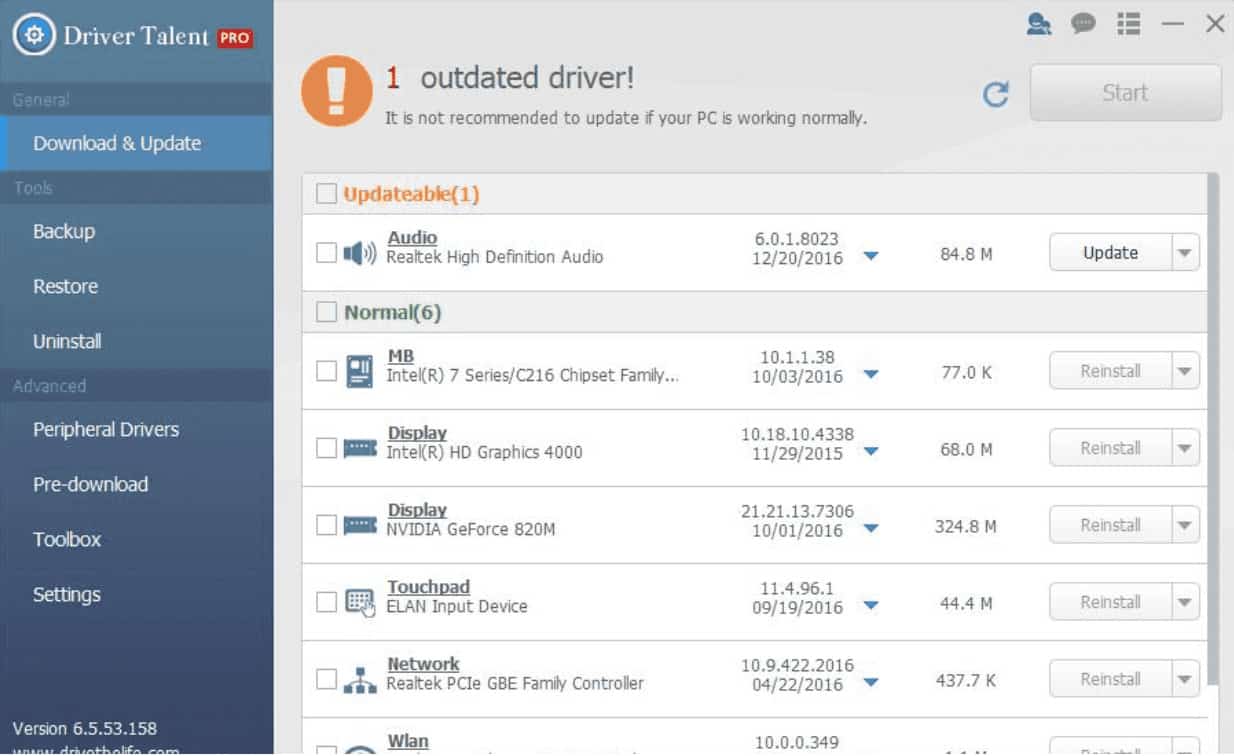Click the MB motherboard device icon
The image size is (1234, 756).
pos(359,371)
